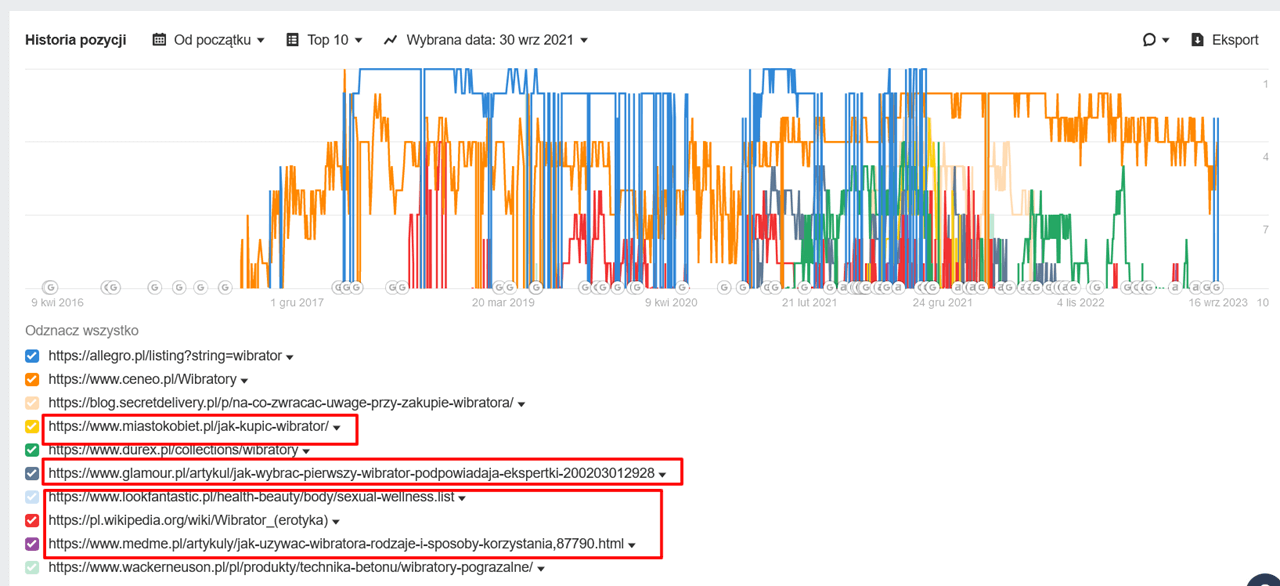The width and height of the screenshot is (1280, 586).
Task: Toggle the pl.wikipedia.org series checkbox
Action: point(32,521)
